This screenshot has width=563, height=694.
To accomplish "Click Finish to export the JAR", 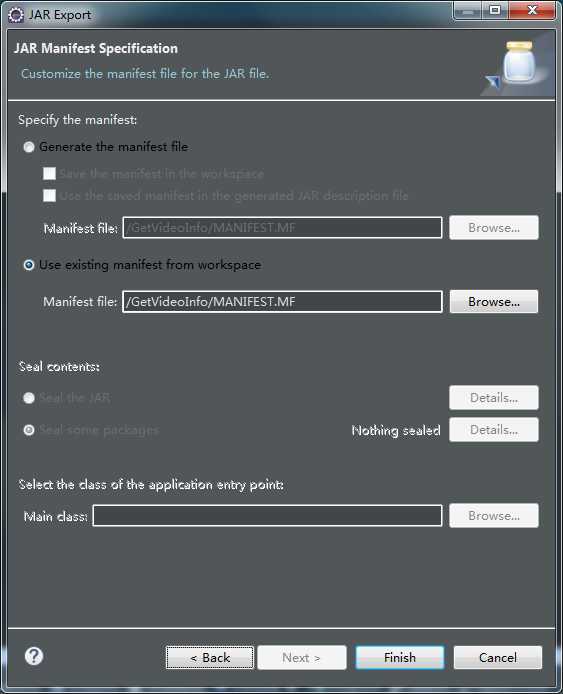I will click(400, 657).
